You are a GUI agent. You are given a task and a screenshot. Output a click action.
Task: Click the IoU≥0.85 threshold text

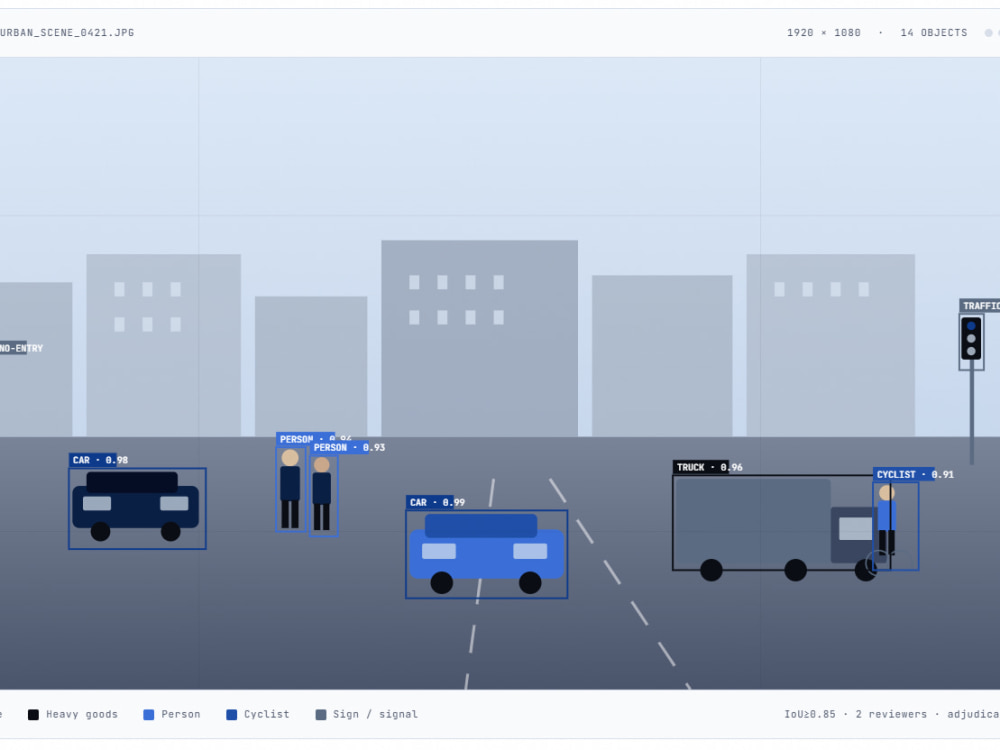pos(809,714)
